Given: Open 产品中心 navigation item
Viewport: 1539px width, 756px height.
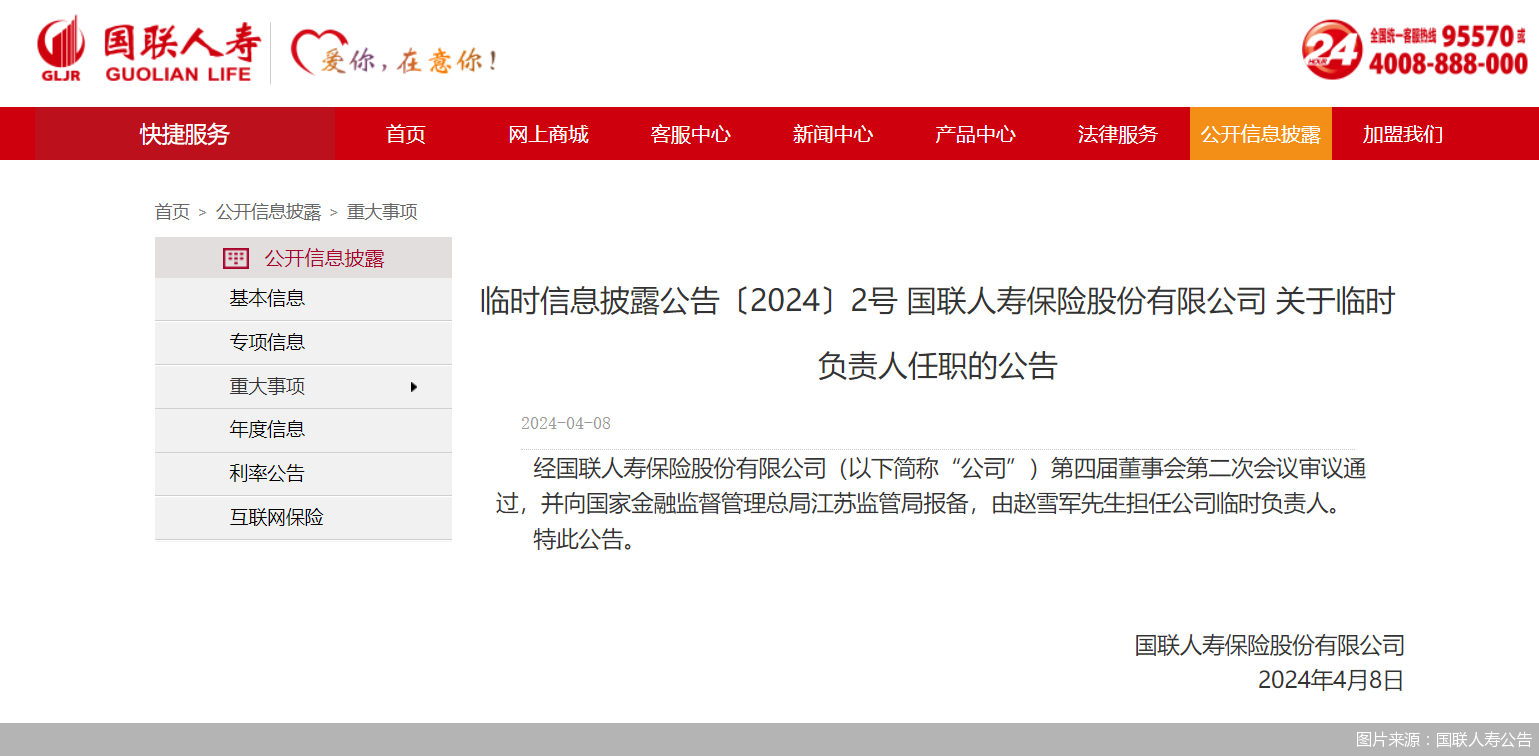Looking at the screenshot, I should [x=975, y=134].
